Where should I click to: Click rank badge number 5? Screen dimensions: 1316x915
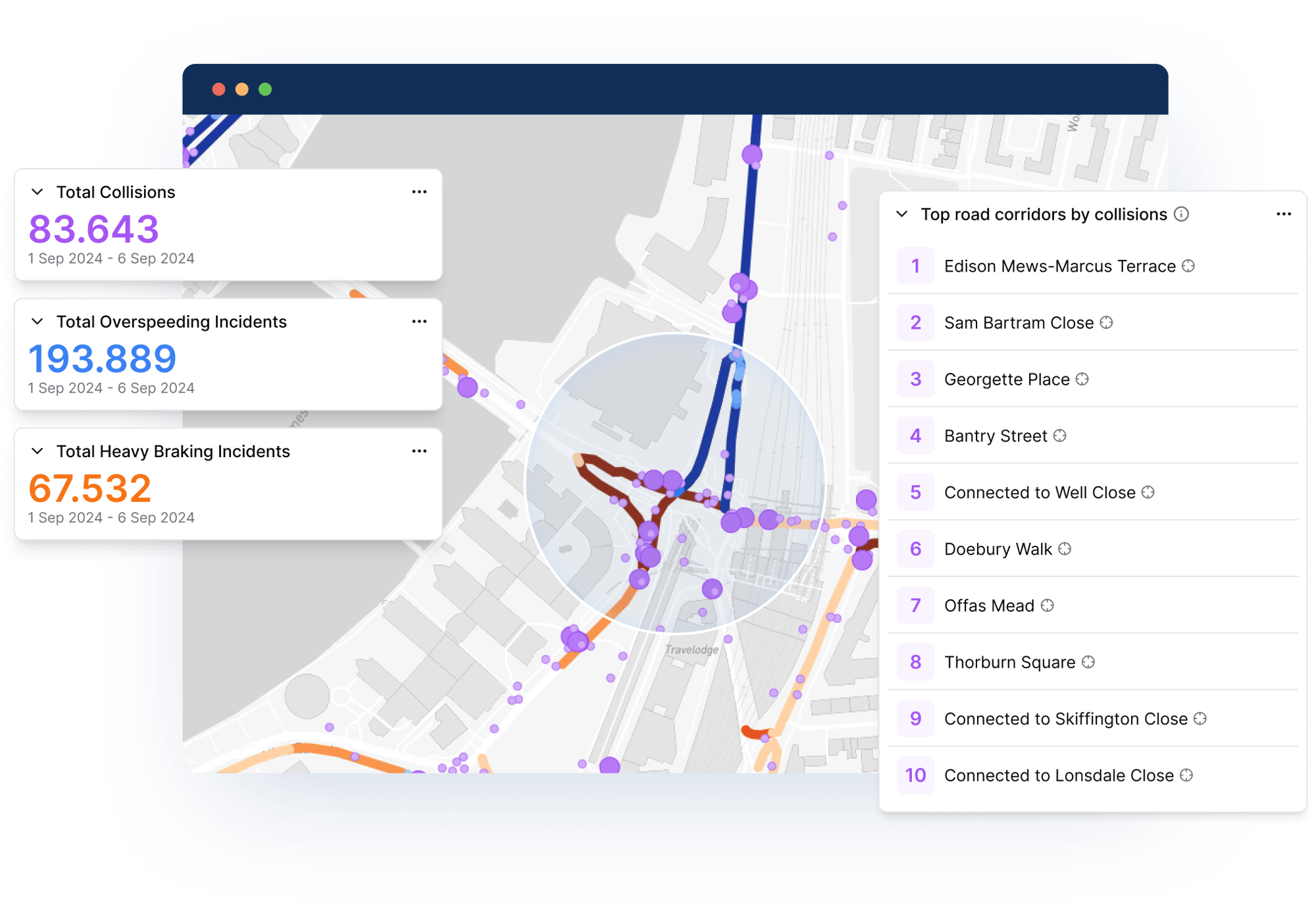point(915,493)
